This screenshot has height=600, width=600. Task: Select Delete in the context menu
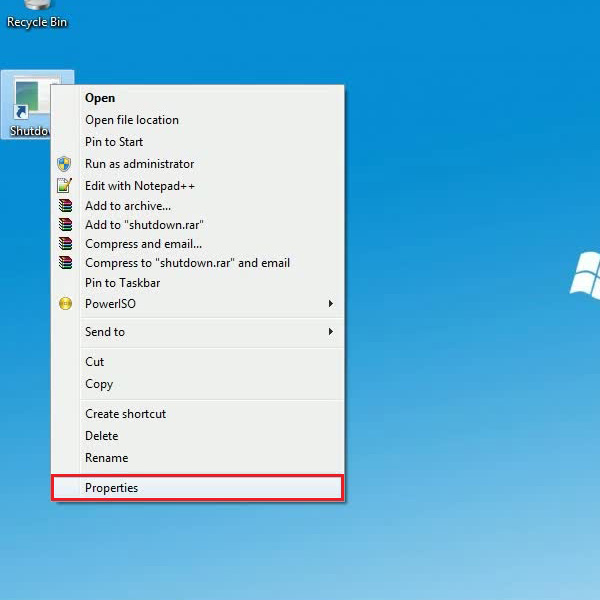coord(198,436)
